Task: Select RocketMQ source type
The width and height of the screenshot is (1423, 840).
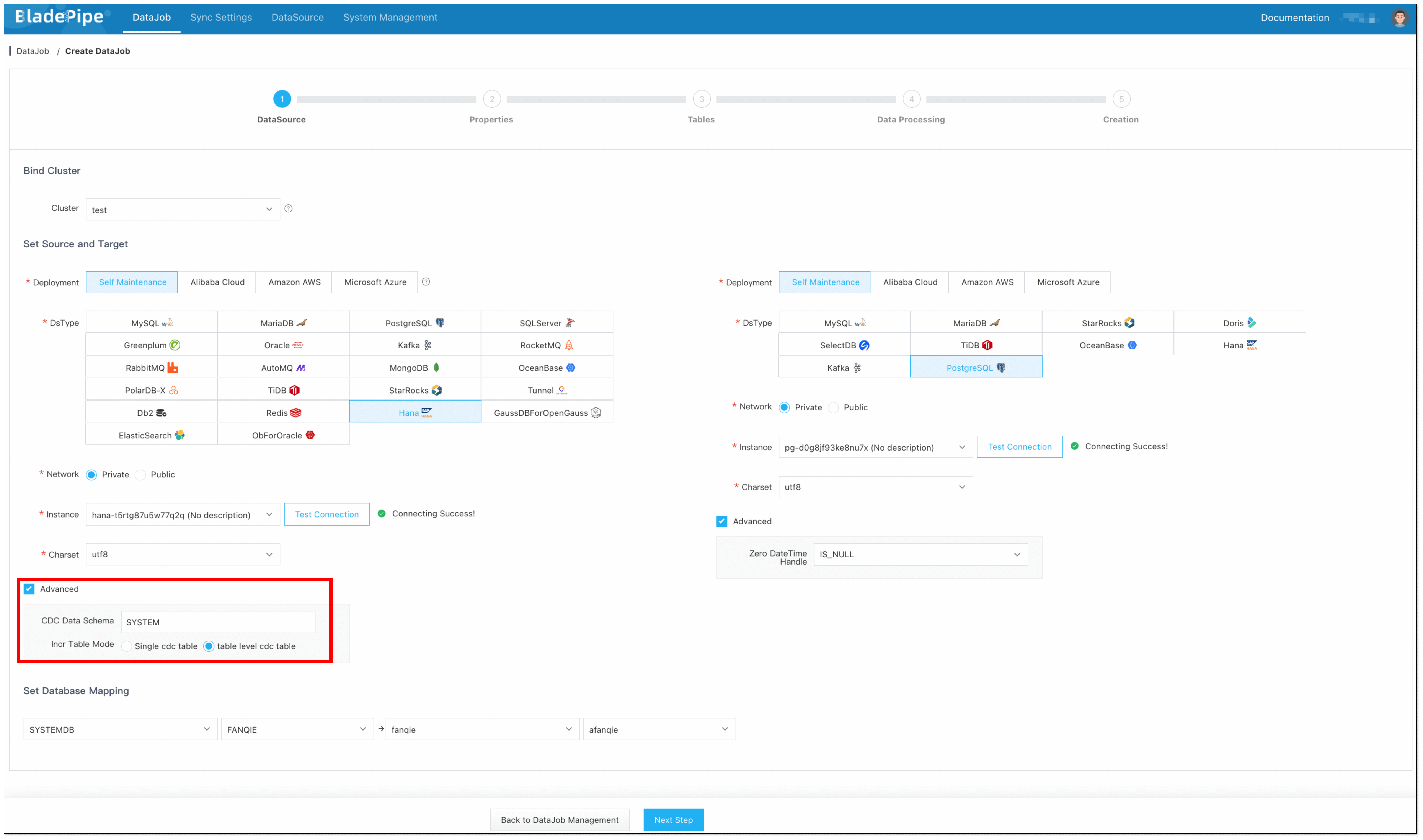Action: 547,345
